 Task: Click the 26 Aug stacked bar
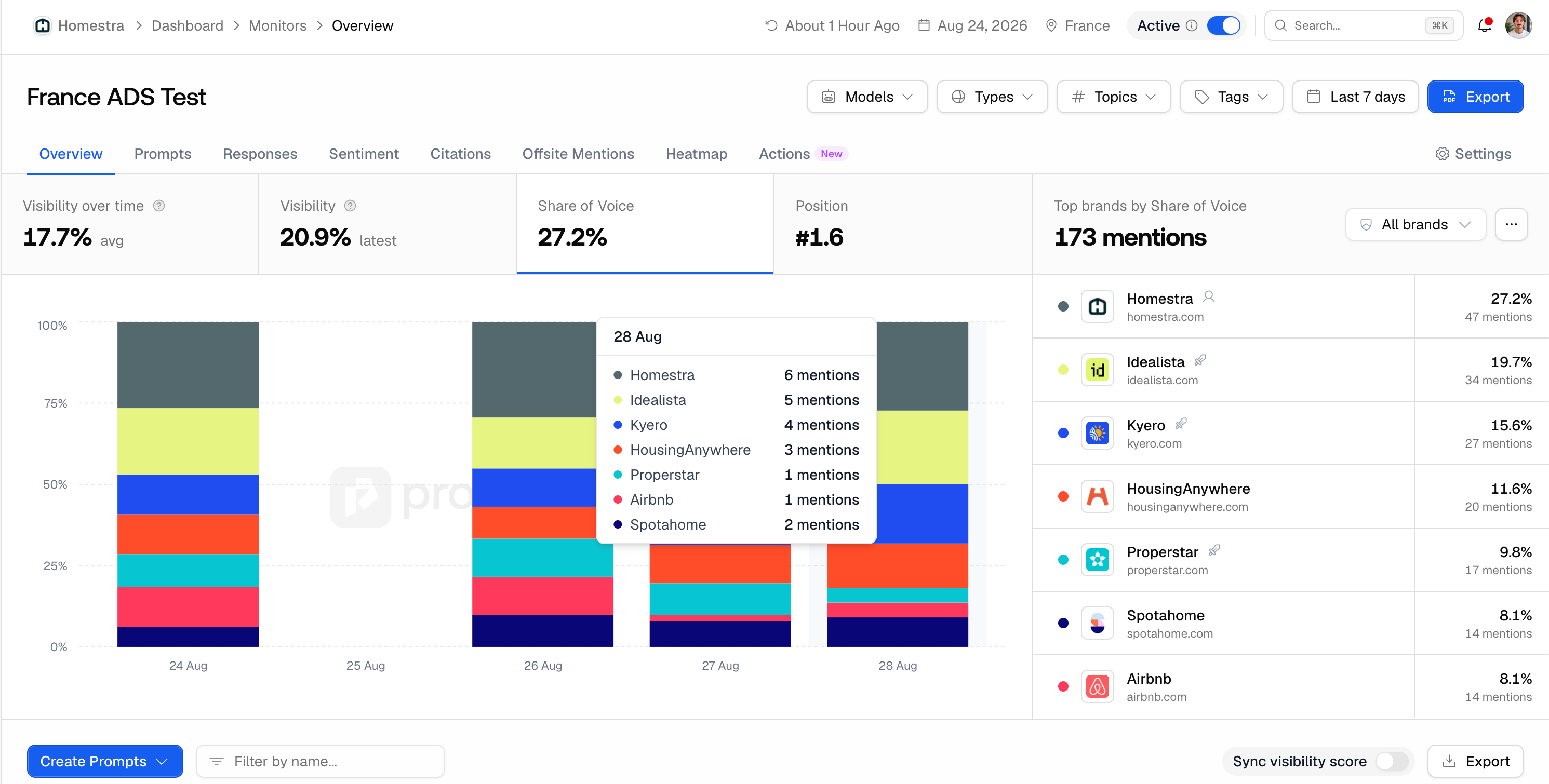[x=542, y=484]
